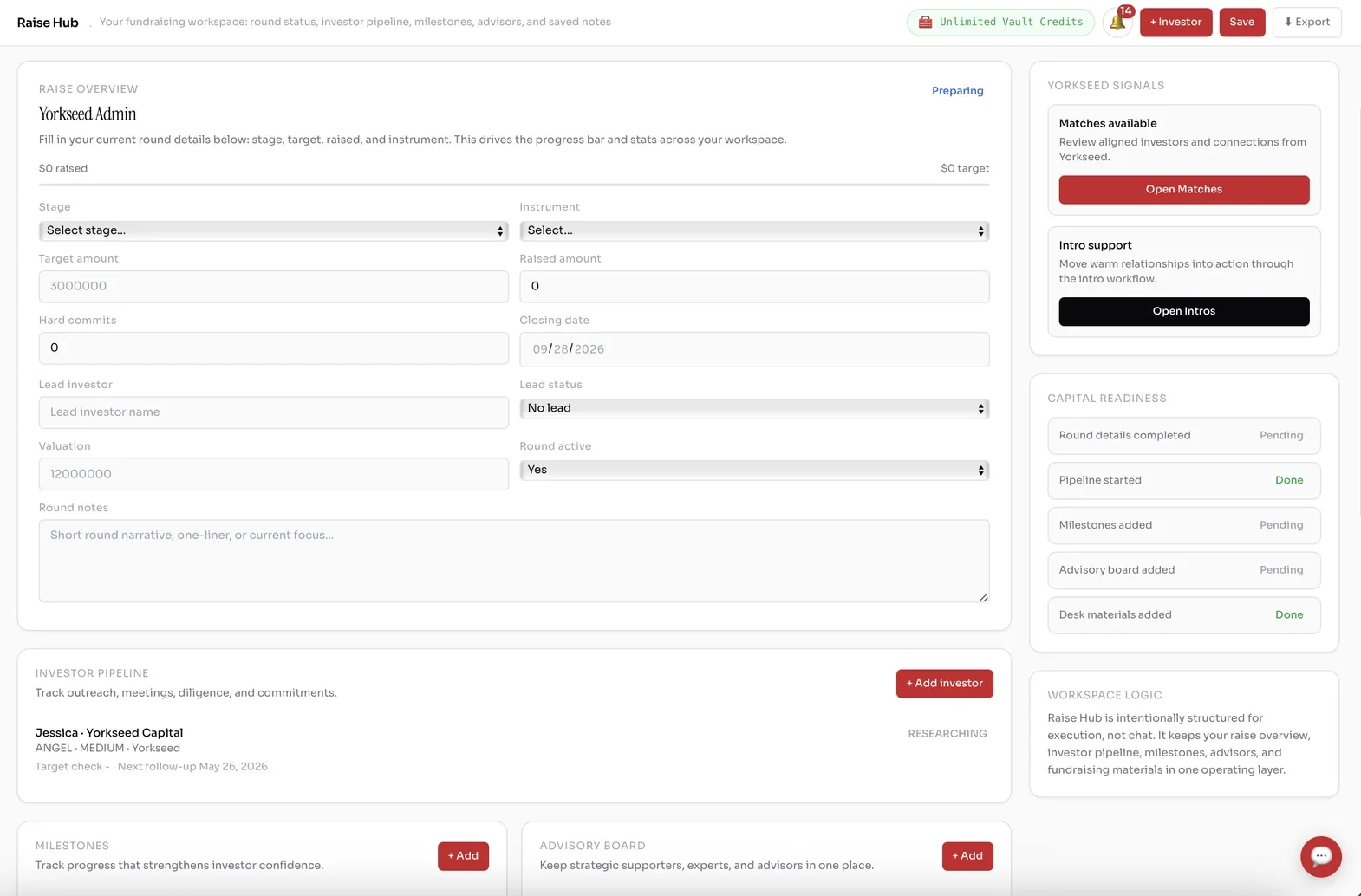Click the RESEARCHING status label
The width and height of the screenshot is (1361, 896).
[x=947, y=734]
